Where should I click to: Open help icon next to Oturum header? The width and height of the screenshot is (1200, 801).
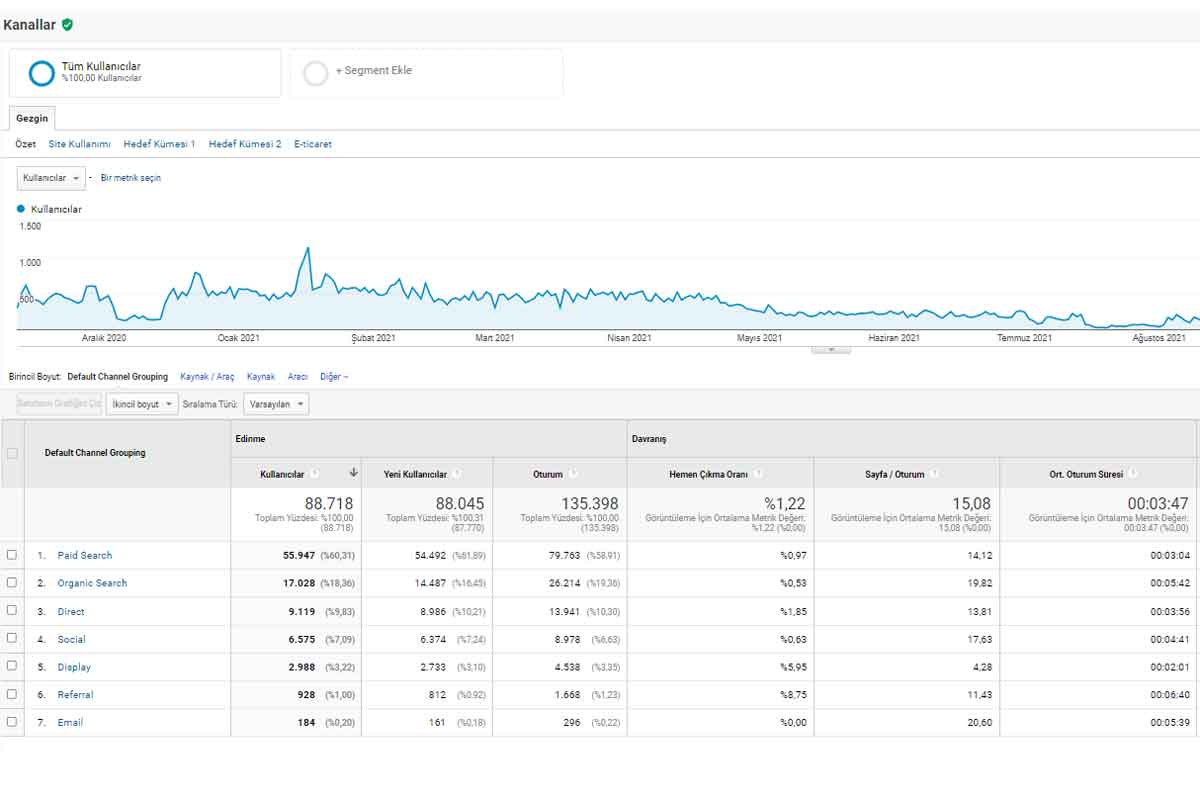coord(573,474)
